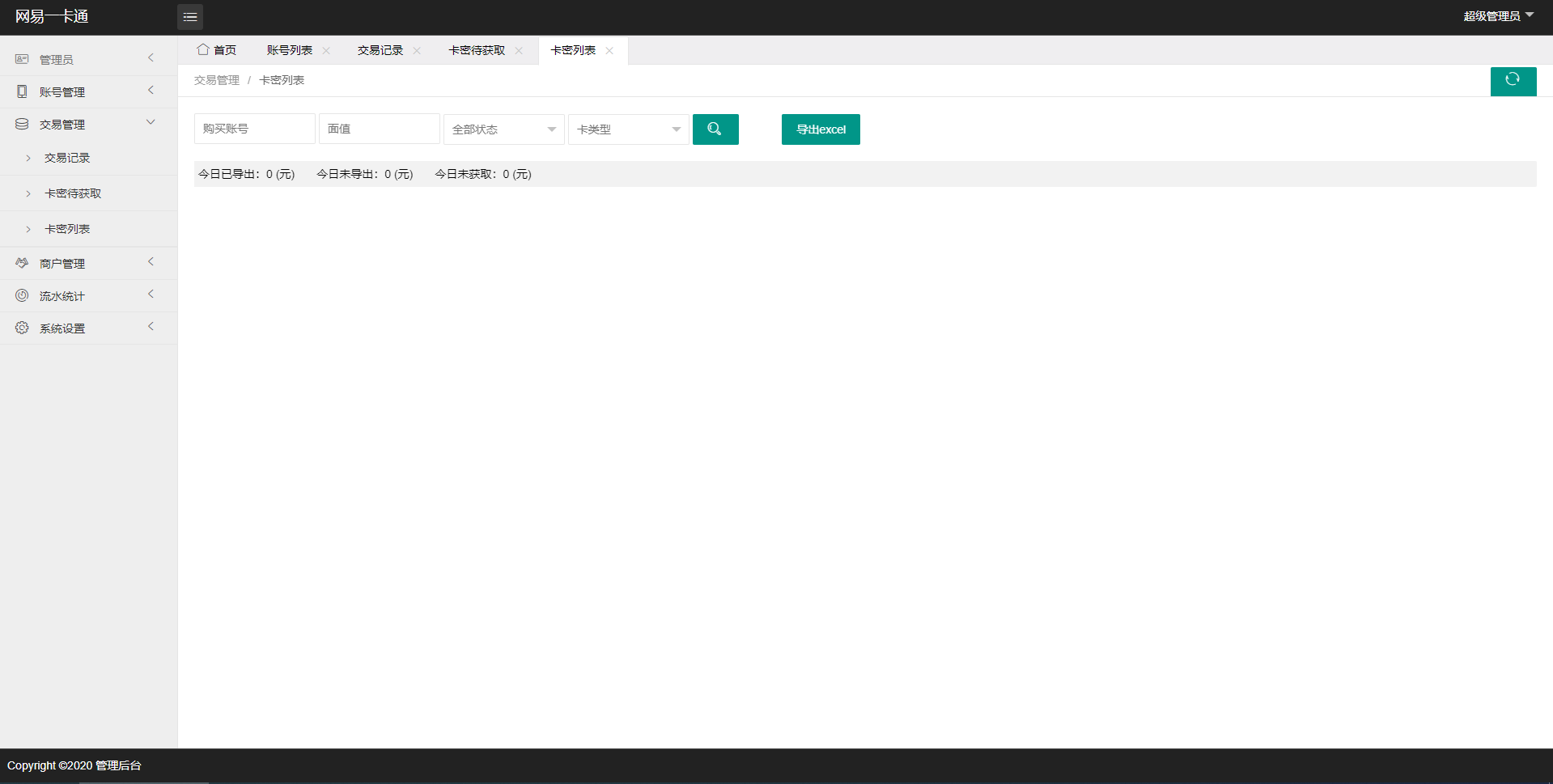
Task: Open the 卡类型 dropdown
Action: pyautogui.click(x=627, y=129)
